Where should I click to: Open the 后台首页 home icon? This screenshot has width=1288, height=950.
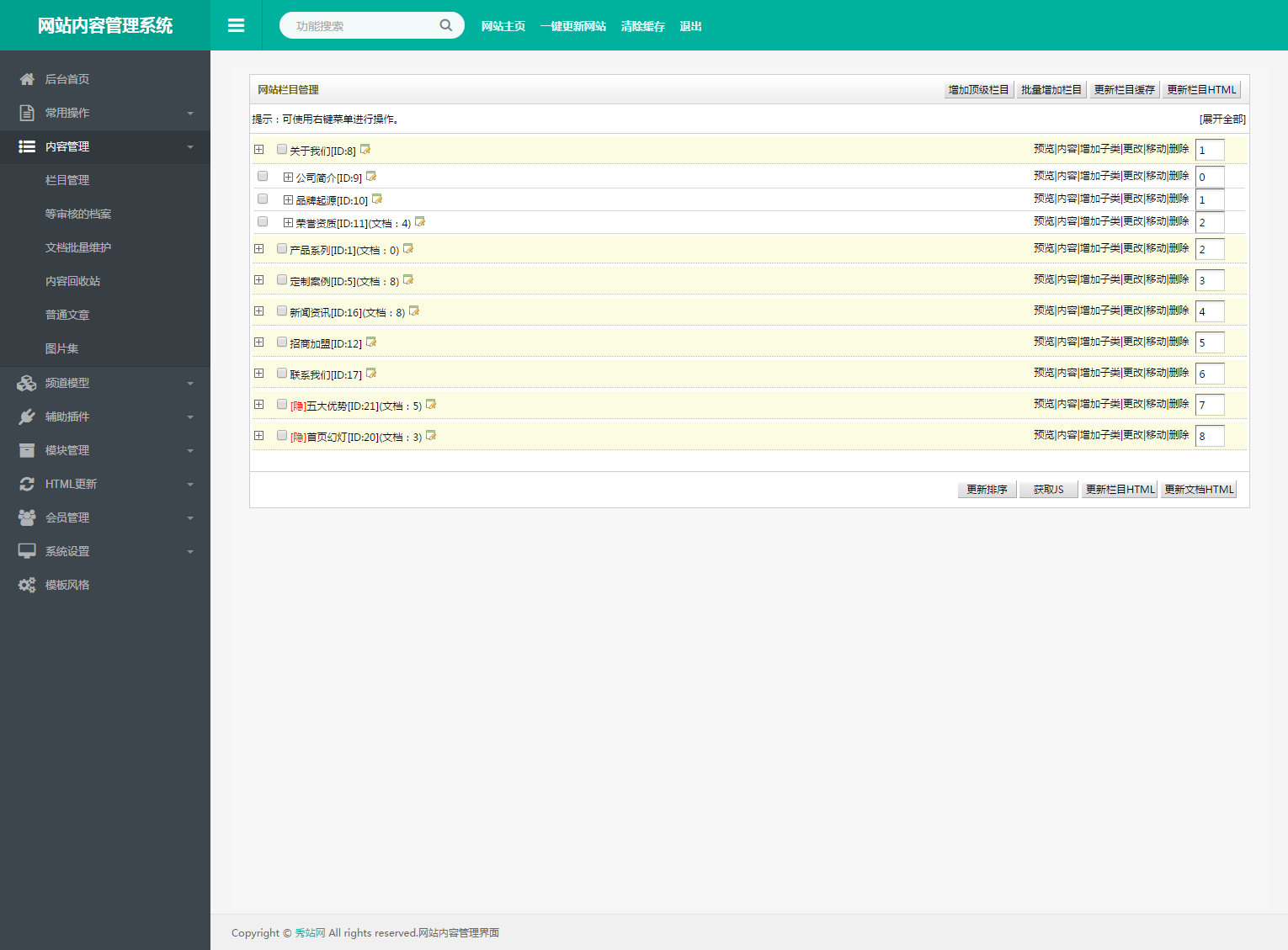click(x=27, y=79)
